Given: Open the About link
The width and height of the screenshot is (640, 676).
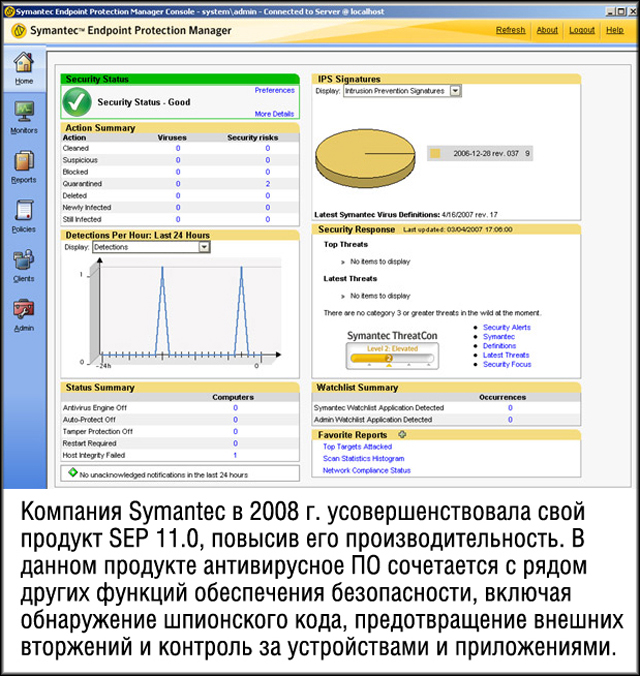Looking at the screenshot, I should pos(547,30).
